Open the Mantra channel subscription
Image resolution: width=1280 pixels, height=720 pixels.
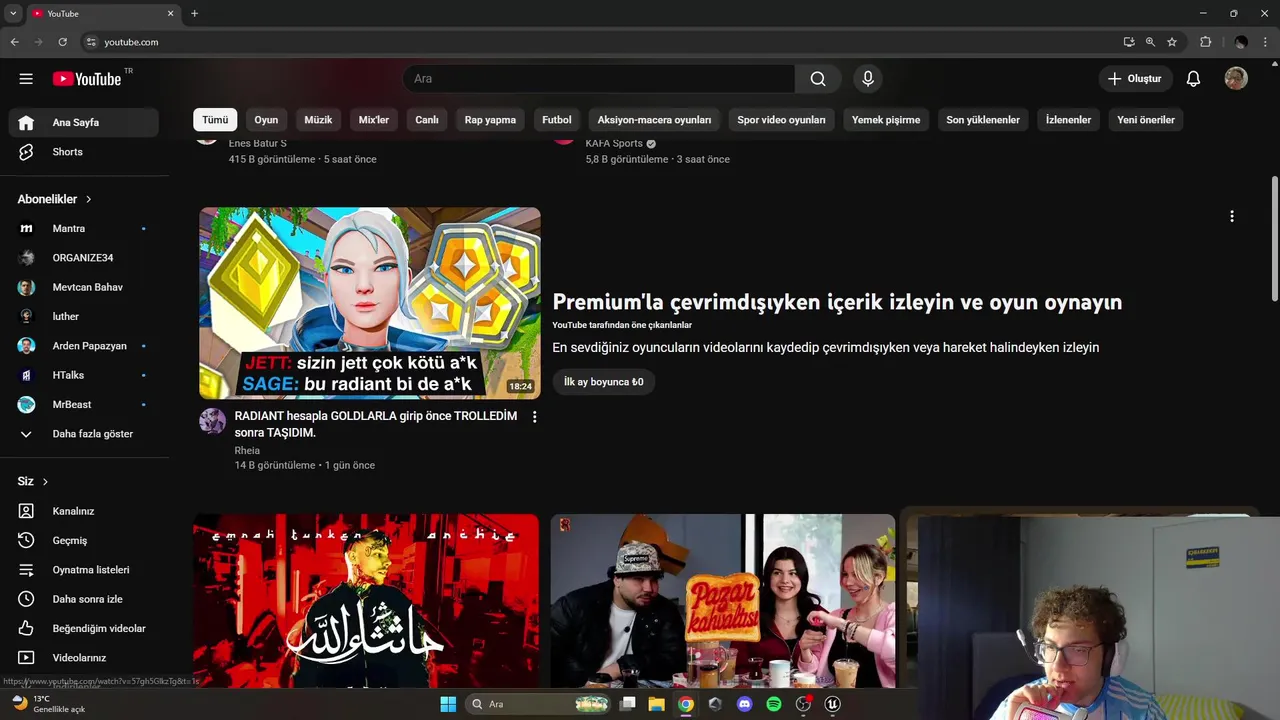(x=84, y=229)
